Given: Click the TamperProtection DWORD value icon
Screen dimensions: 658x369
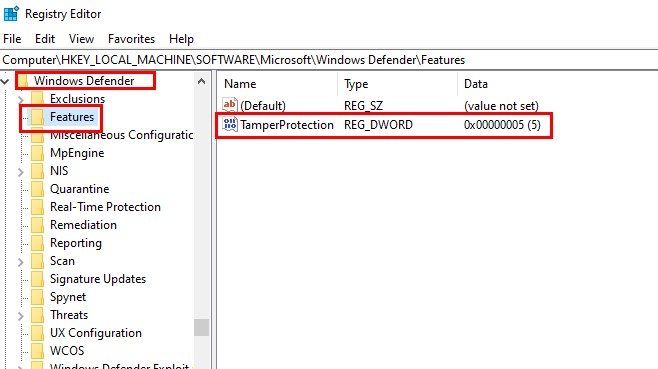Looking at the screenshot, I should 230,124.
